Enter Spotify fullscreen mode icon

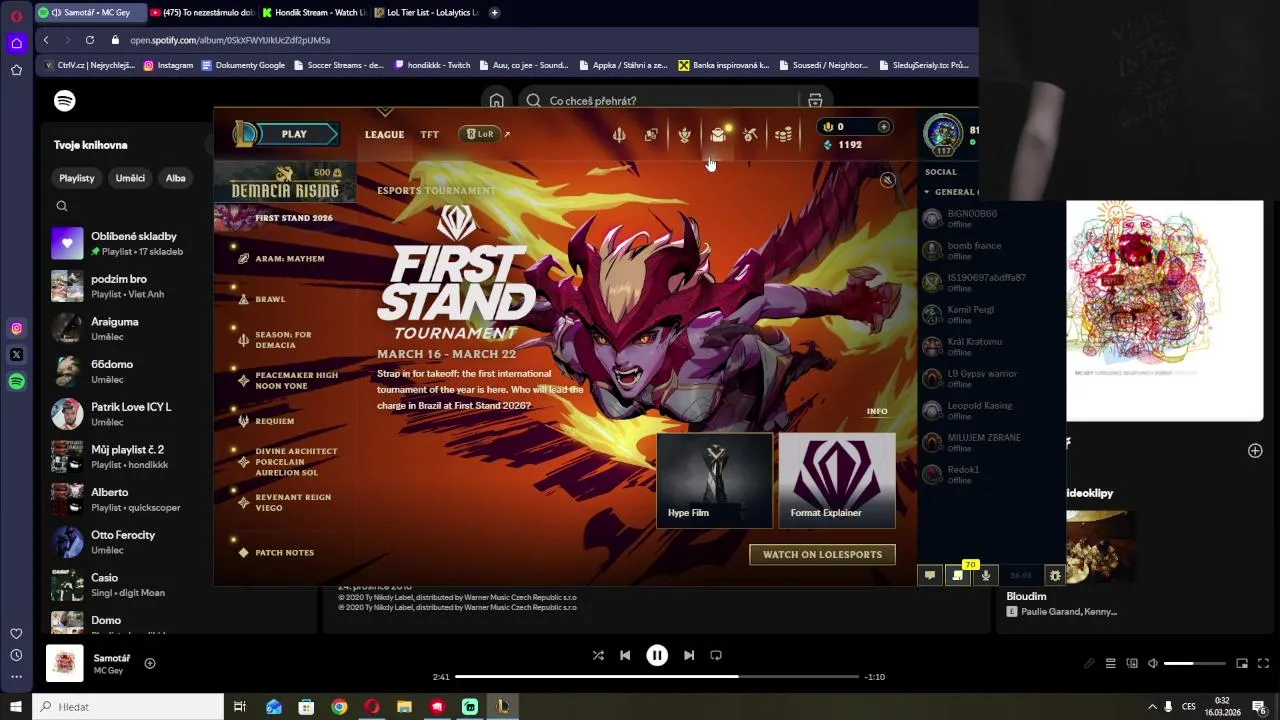[x=1263, y=663]
